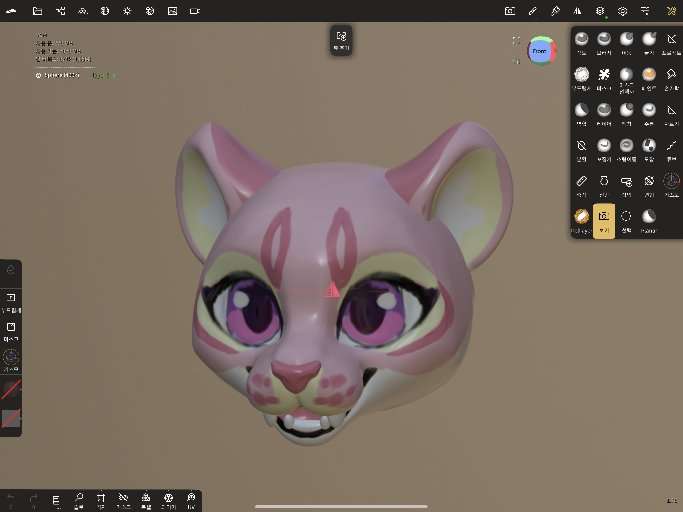Select the Clay sculpt tool
This screenshot has width=683, height=512.
click(x=582, y=43)
